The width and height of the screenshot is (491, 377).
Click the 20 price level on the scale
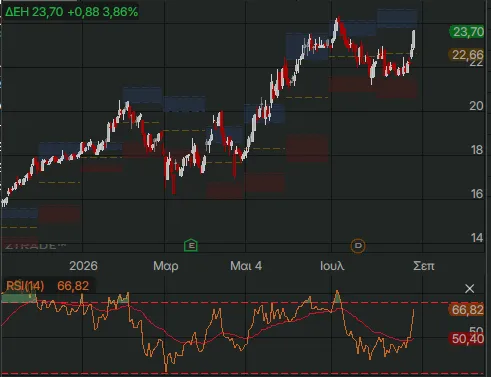coord(476,106)
